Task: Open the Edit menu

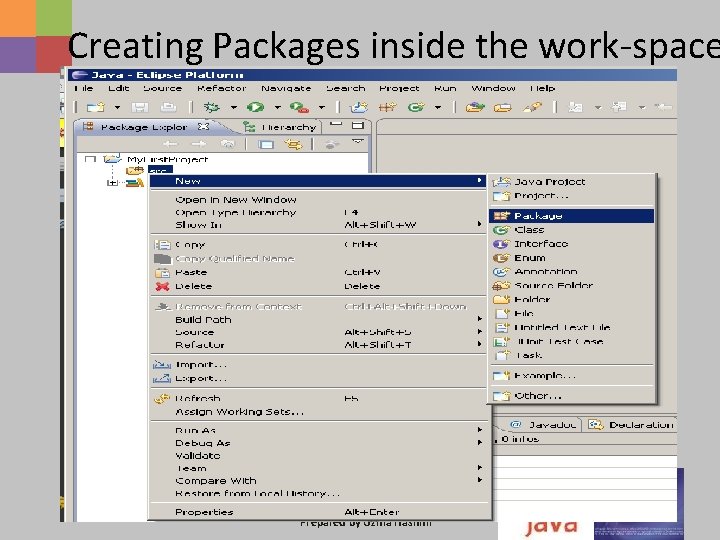Action: (118, 88)
